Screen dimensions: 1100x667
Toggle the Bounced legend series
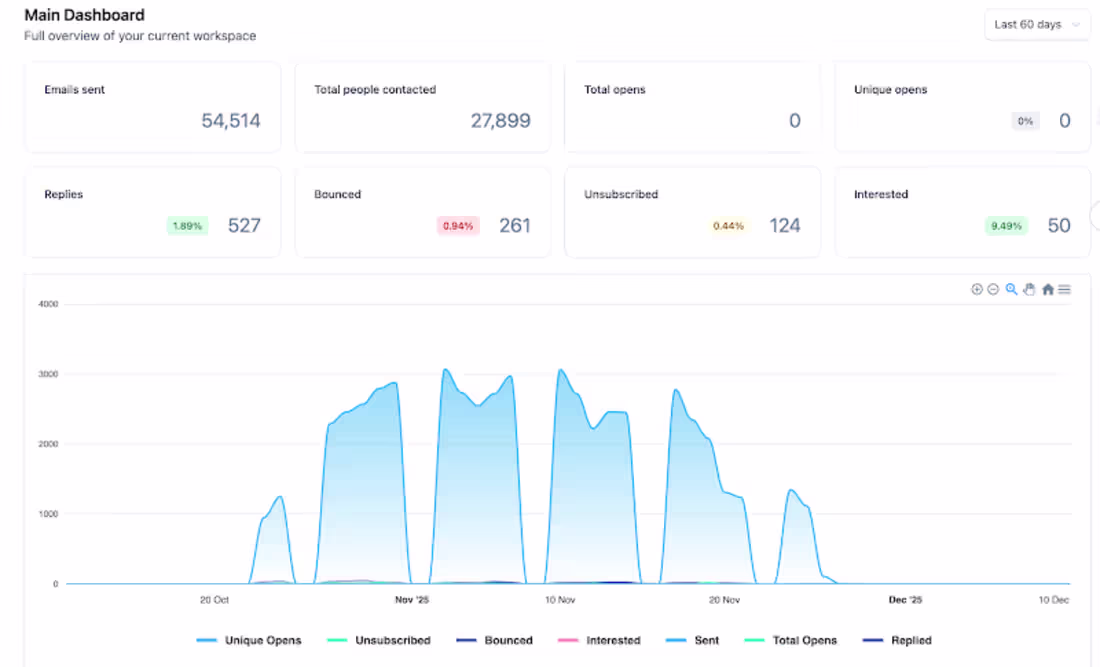495,640
